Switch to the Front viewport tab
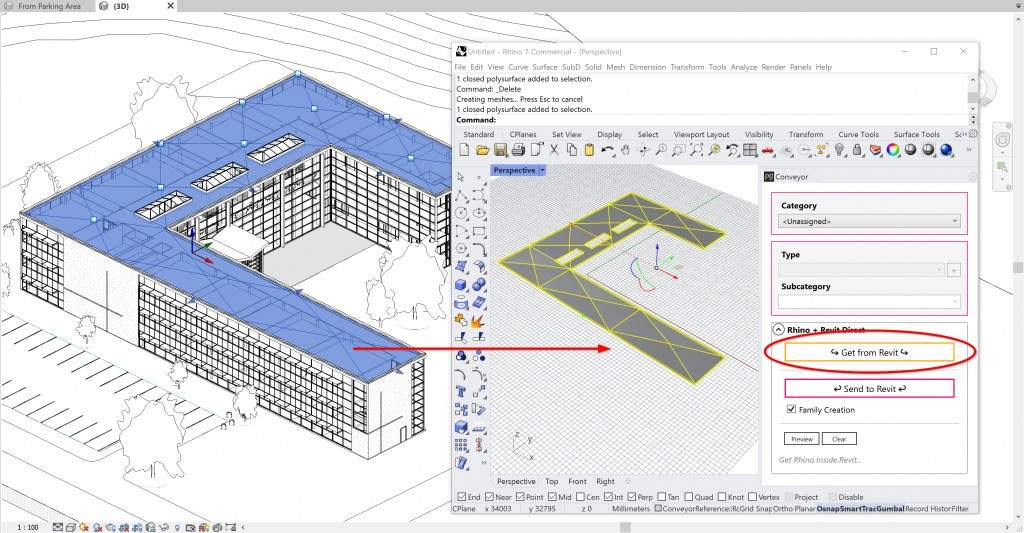 (x=577, y=481)
